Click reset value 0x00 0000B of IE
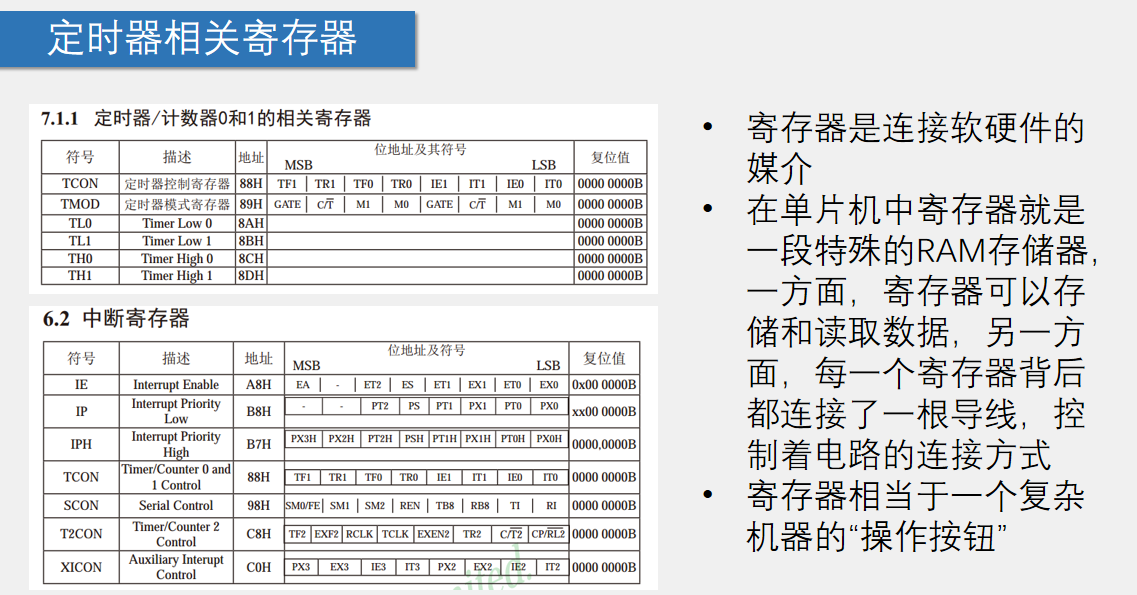The height and width of the screenshot is (595, 1137). coord(604,385)
